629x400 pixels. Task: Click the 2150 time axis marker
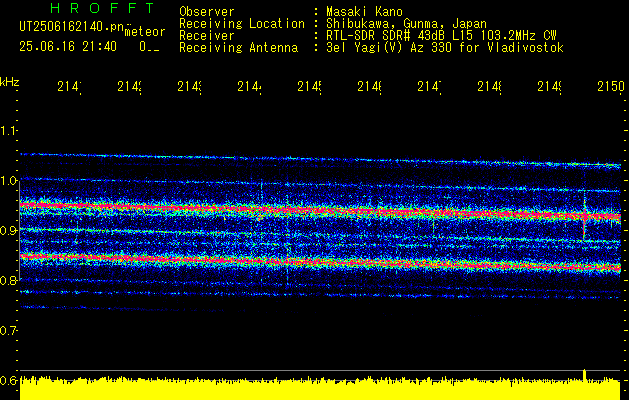[x=611, y=87]
